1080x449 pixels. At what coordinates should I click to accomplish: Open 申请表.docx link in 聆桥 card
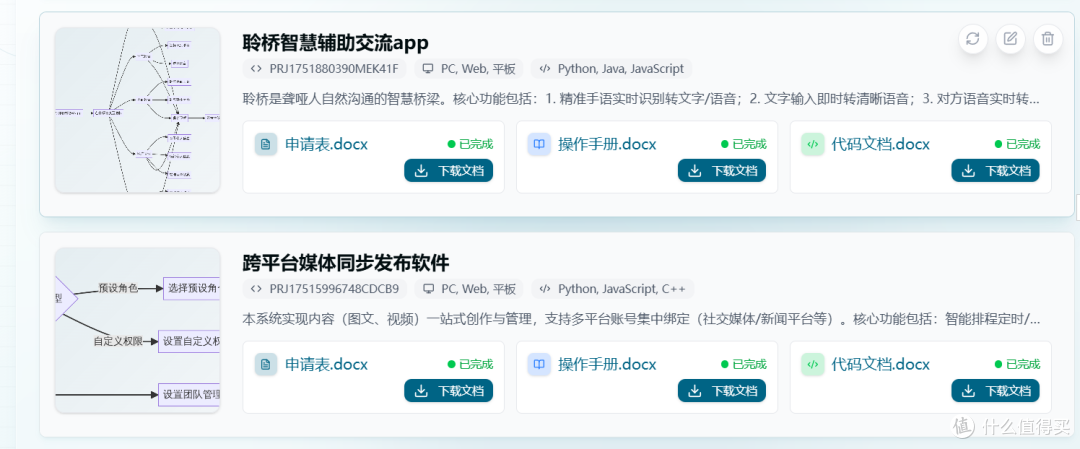coord(326,145)
